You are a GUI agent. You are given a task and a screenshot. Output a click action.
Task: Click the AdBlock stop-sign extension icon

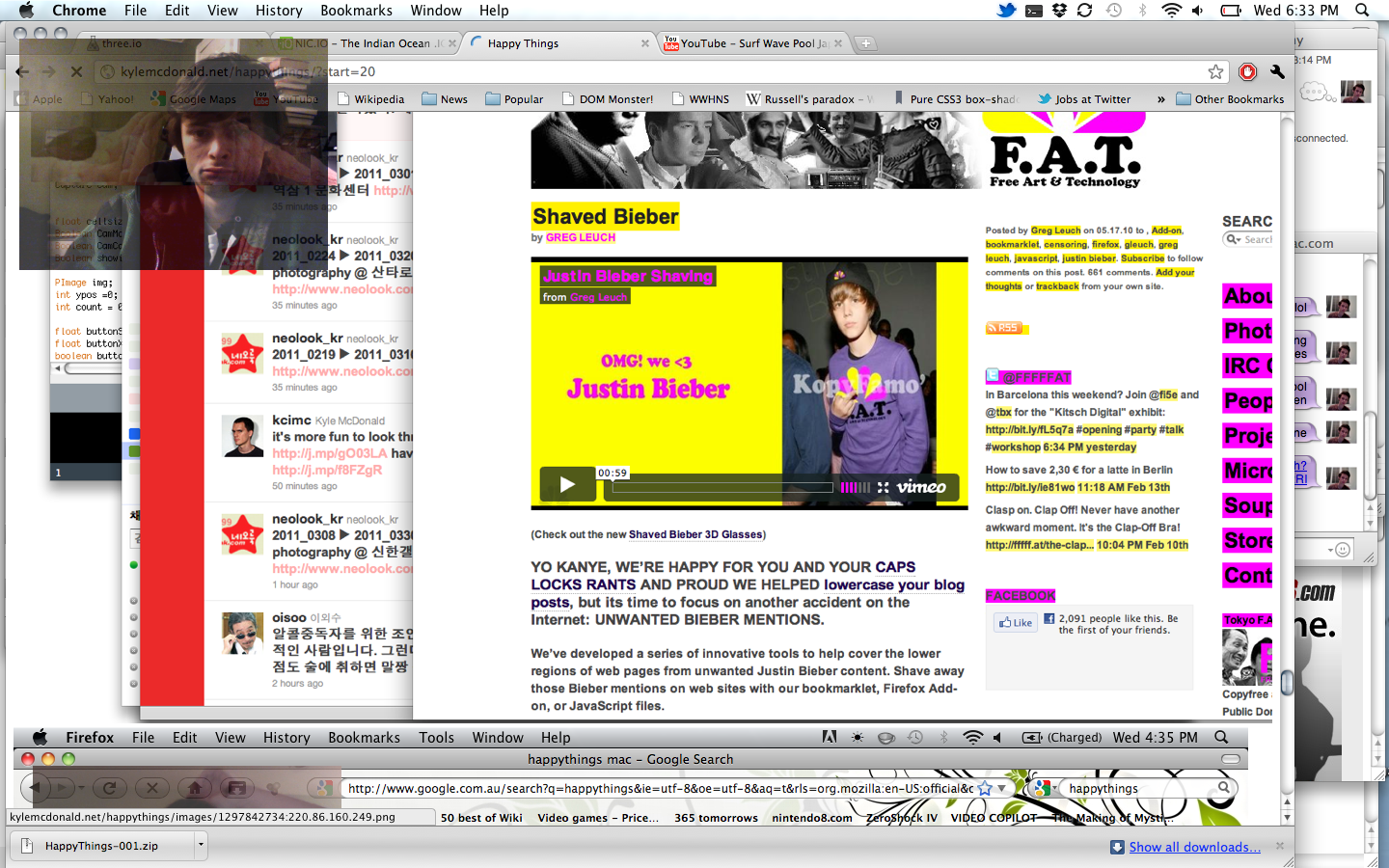[x=1247, y=72]
